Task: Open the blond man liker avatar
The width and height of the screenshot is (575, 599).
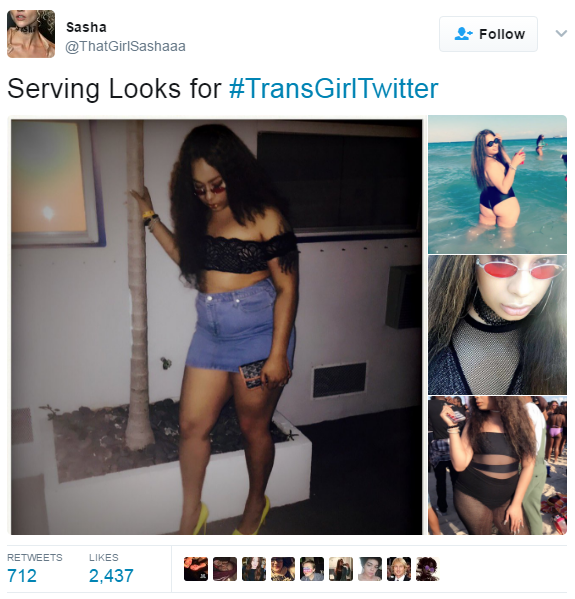Action: point(399,569)
